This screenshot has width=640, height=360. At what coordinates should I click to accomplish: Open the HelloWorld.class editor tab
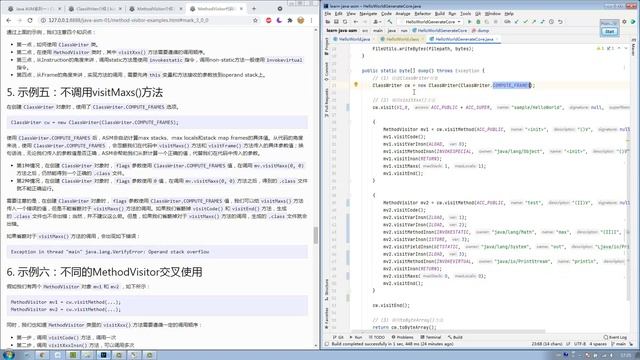402,39
